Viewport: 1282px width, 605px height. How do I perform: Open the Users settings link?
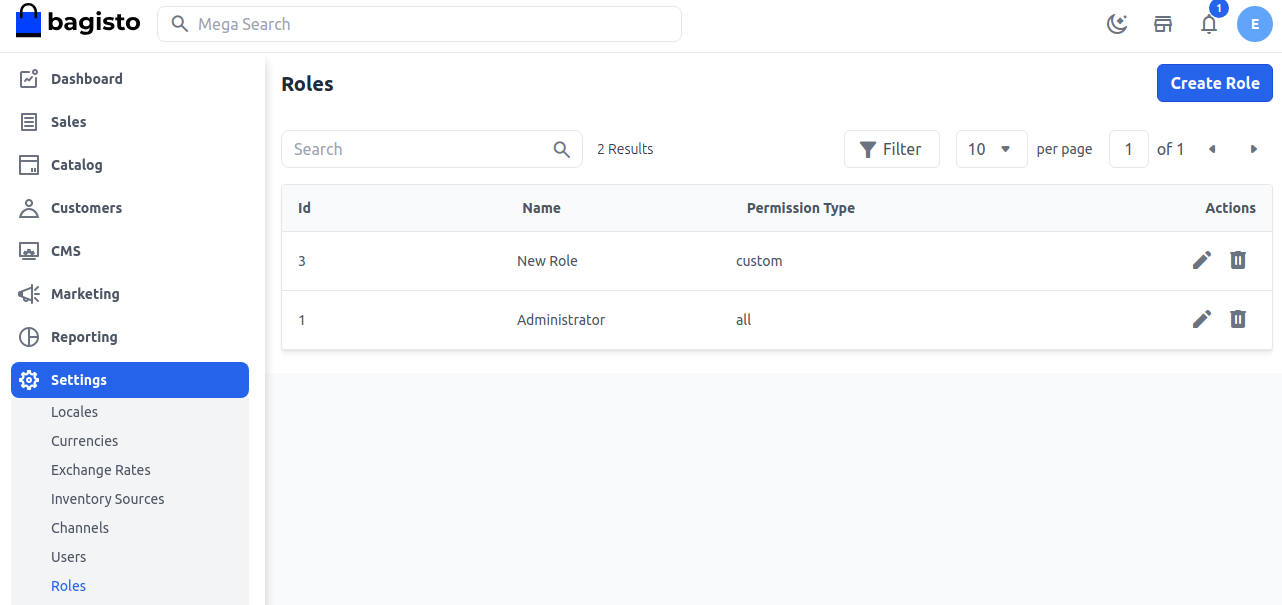[69, 557]
